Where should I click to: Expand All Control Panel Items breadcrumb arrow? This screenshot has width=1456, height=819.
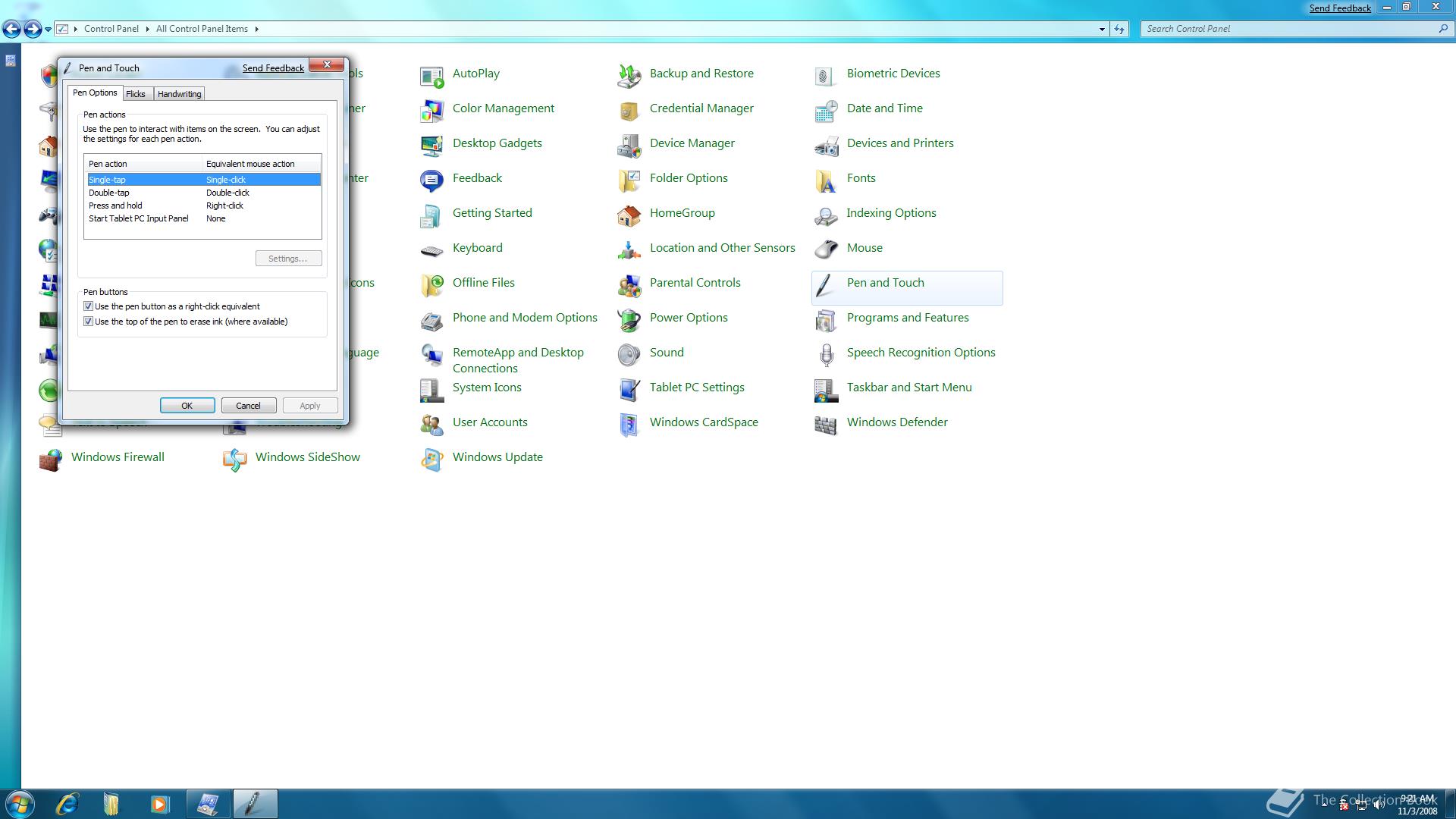click(x=256, y=29)
